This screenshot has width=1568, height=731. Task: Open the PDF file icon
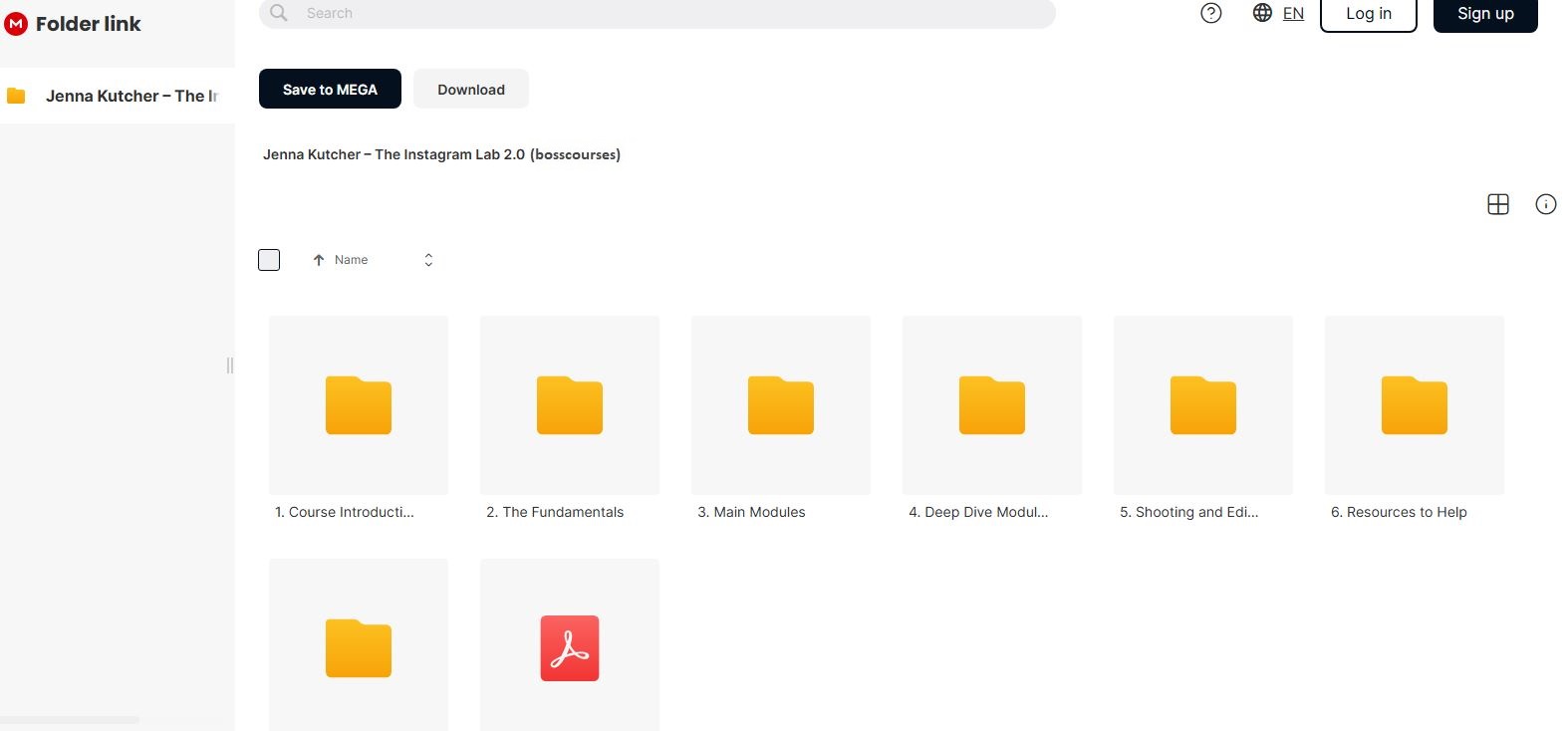[x=569, y=648]
